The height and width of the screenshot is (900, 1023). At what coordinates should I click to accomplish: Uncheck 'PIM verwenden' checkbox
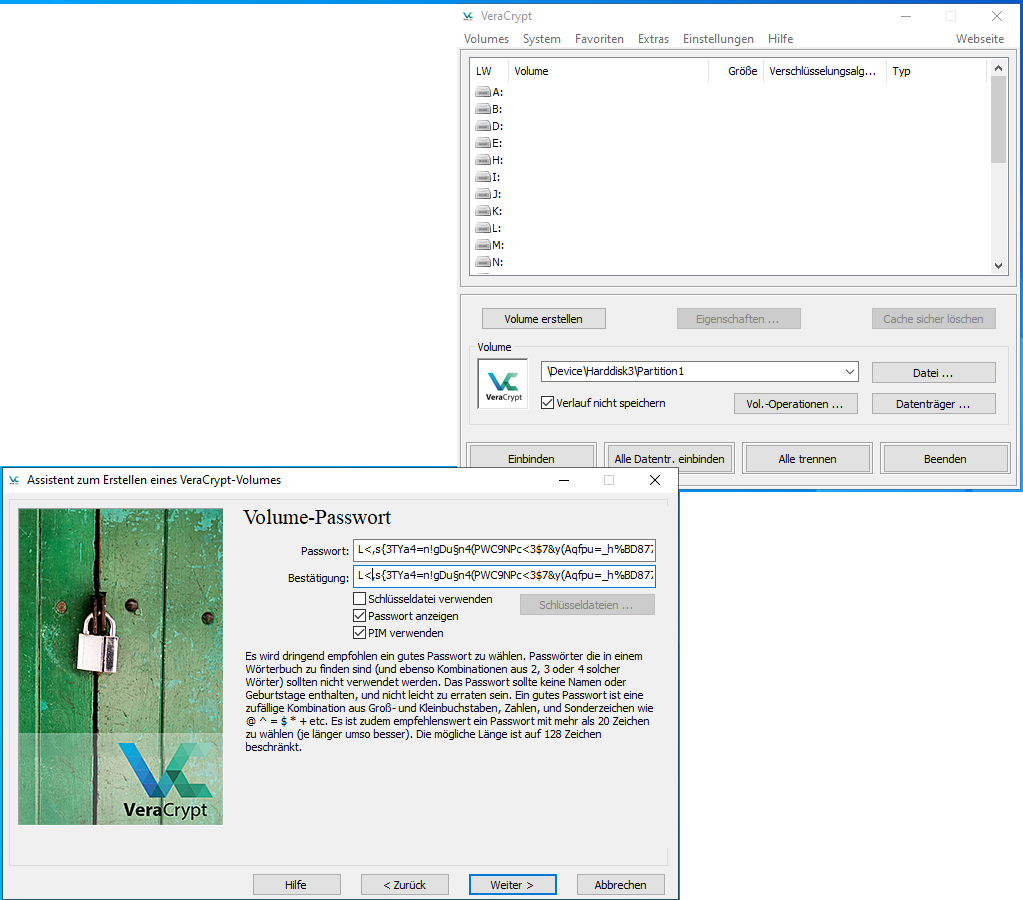[x=359, y=632]
